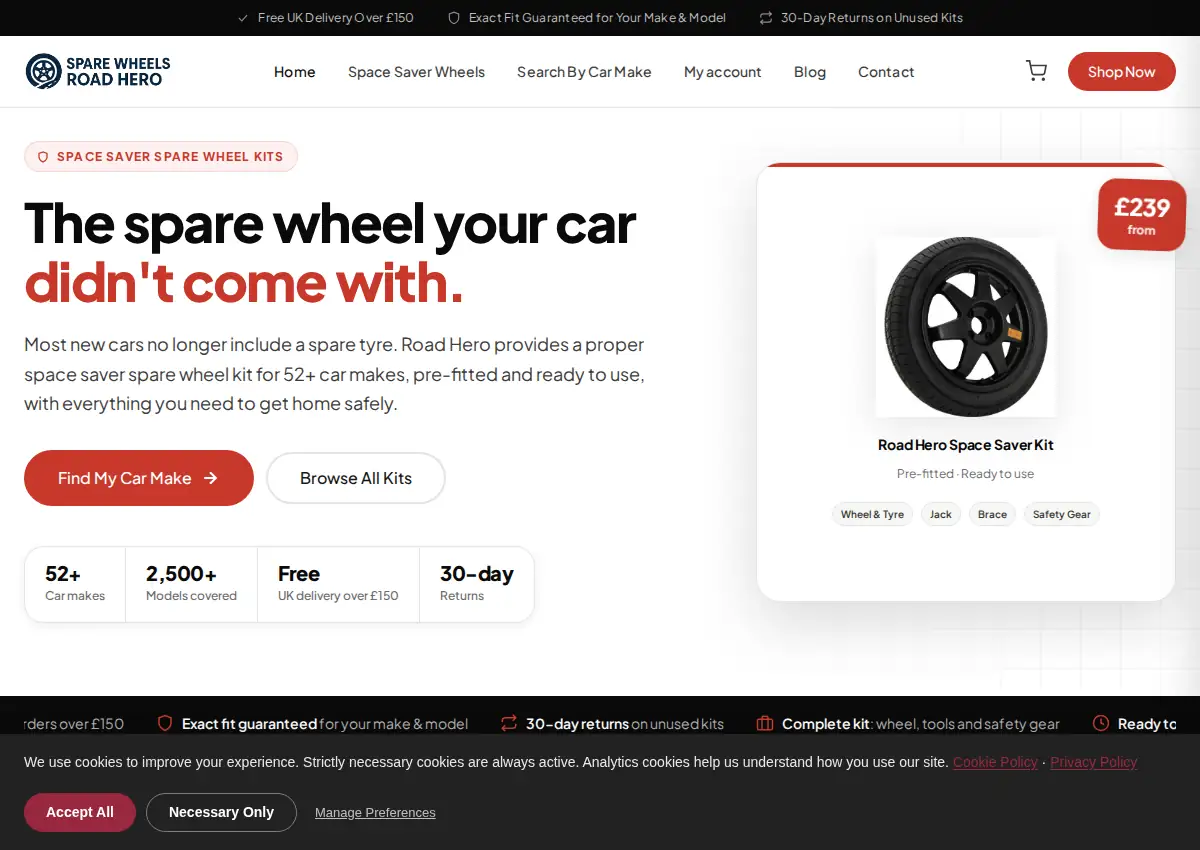
Task: Click the Shop Now button
Action: [x=1122, y=72]
